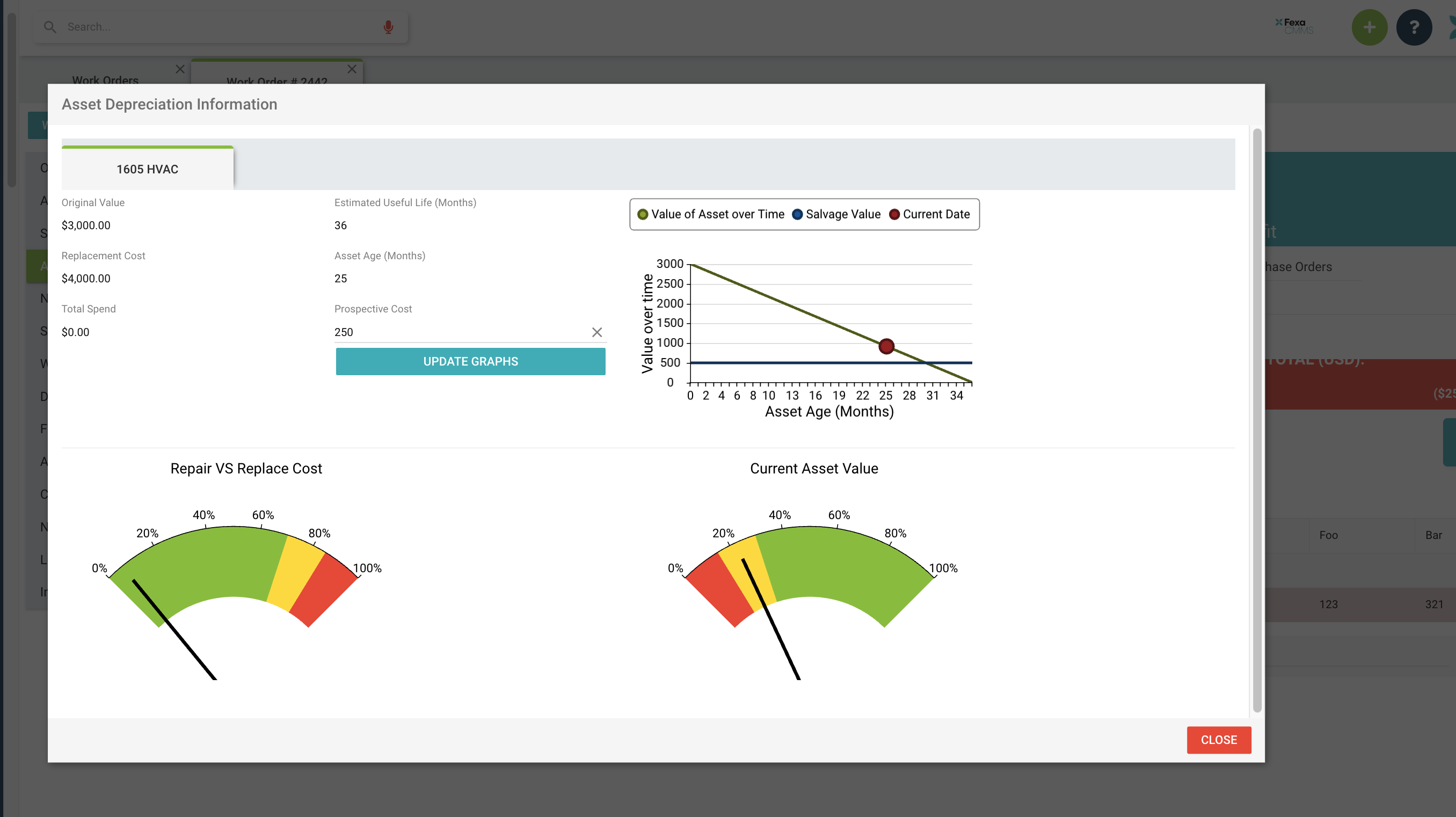
Task: Click the Asset Age value 25
Action: (340, 278)
